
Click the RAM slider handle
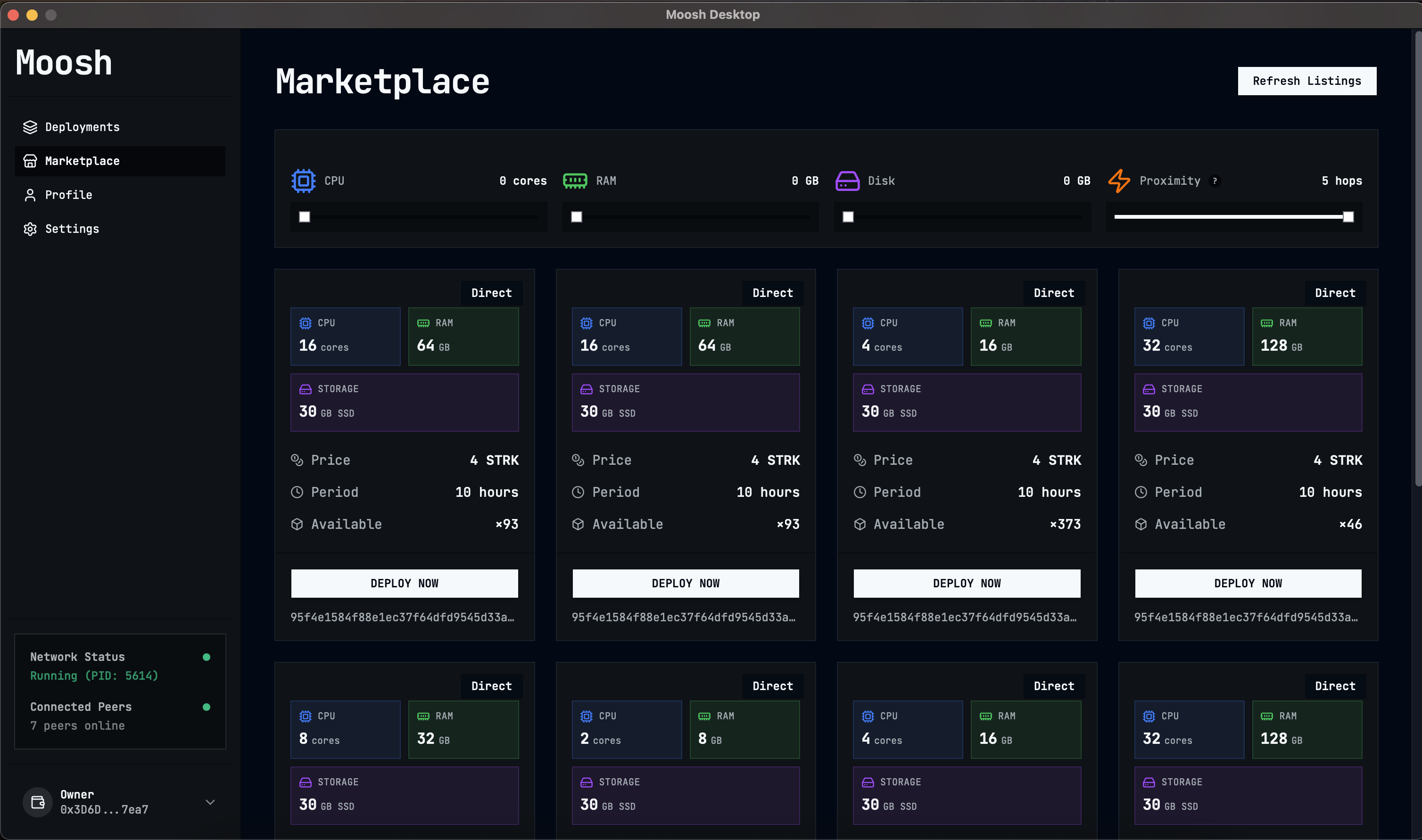pos(576,217)
